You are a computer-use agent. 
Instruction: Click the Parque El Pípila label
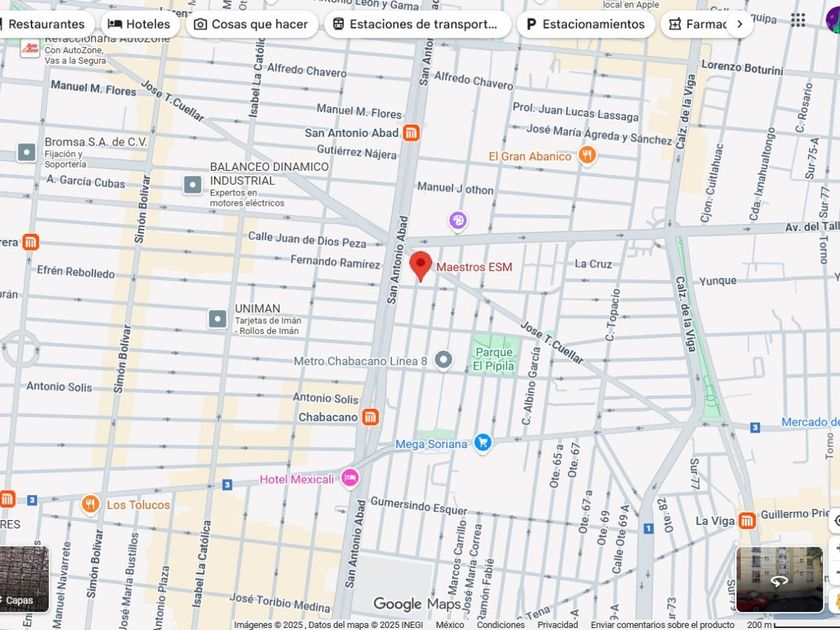click(x=493, y=359)
